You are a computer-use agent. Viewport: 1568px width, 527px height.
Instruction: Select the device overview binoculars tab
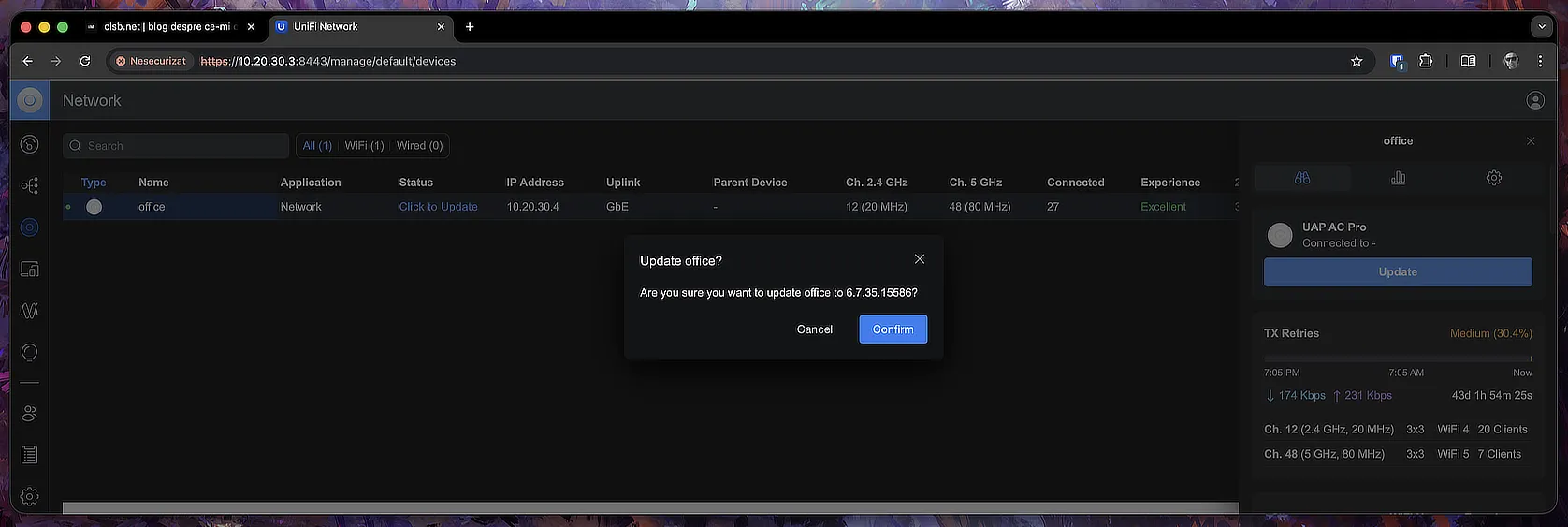pyautogui.click(x=1301, y=178)
